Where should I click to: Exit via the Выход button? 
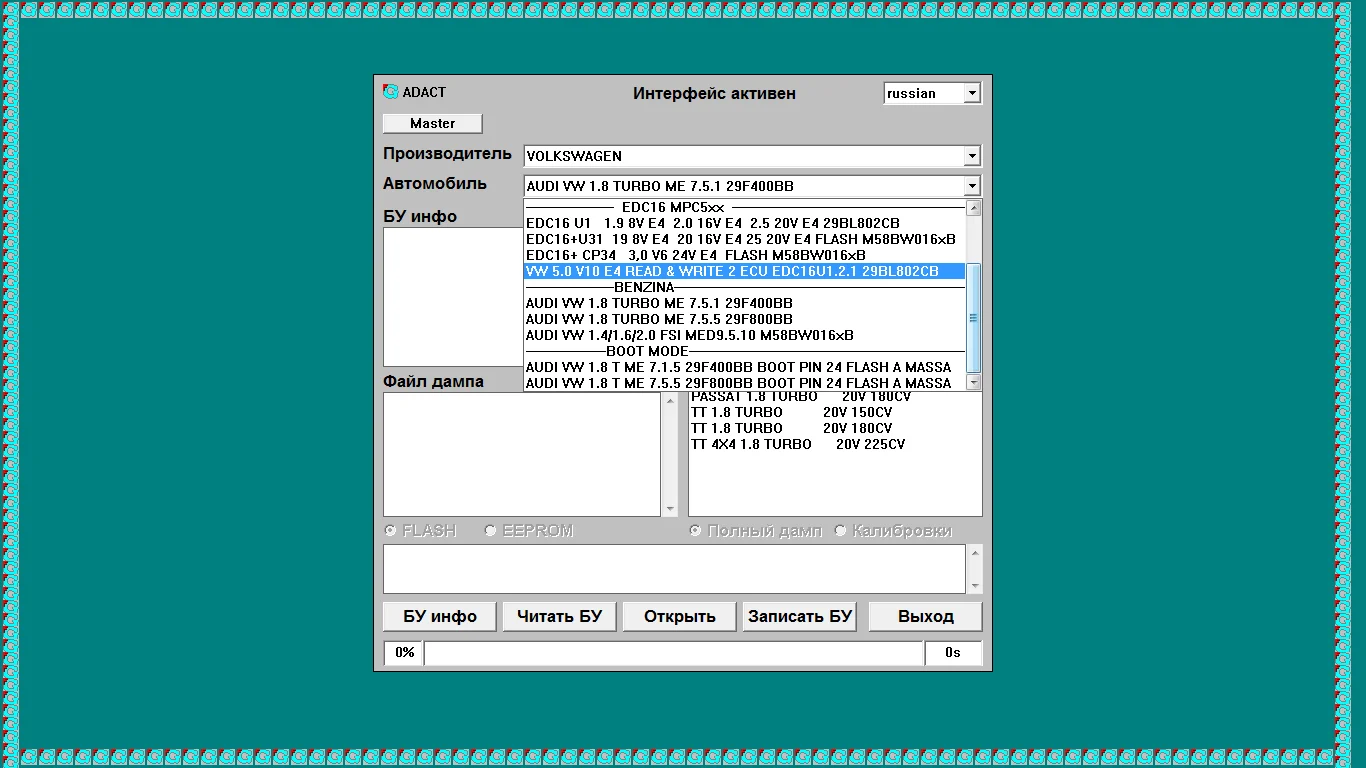(x=926, y=616)
